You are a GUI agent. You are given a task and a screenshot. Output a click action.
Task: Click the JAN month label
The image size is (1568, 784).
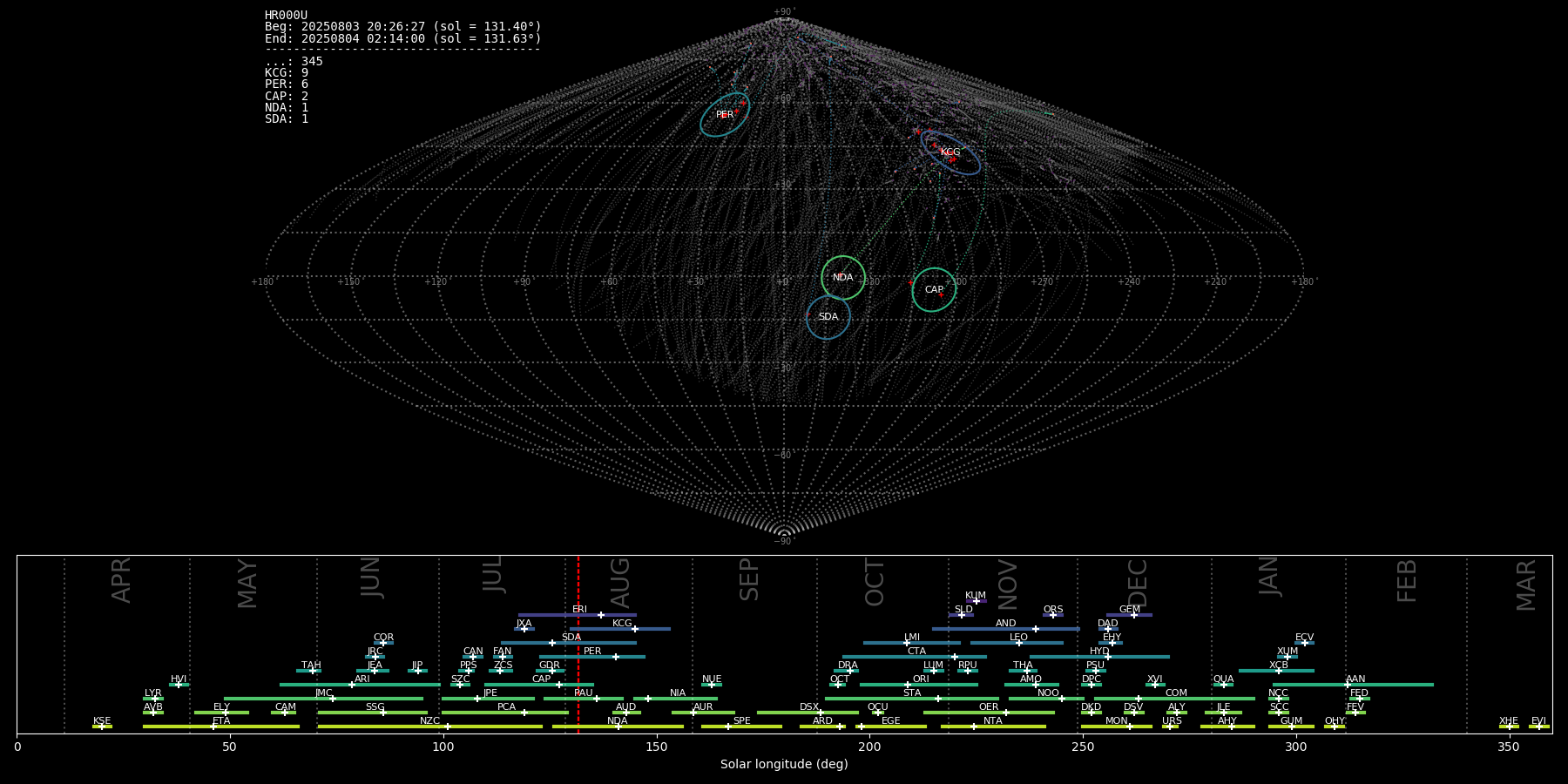1268,576
